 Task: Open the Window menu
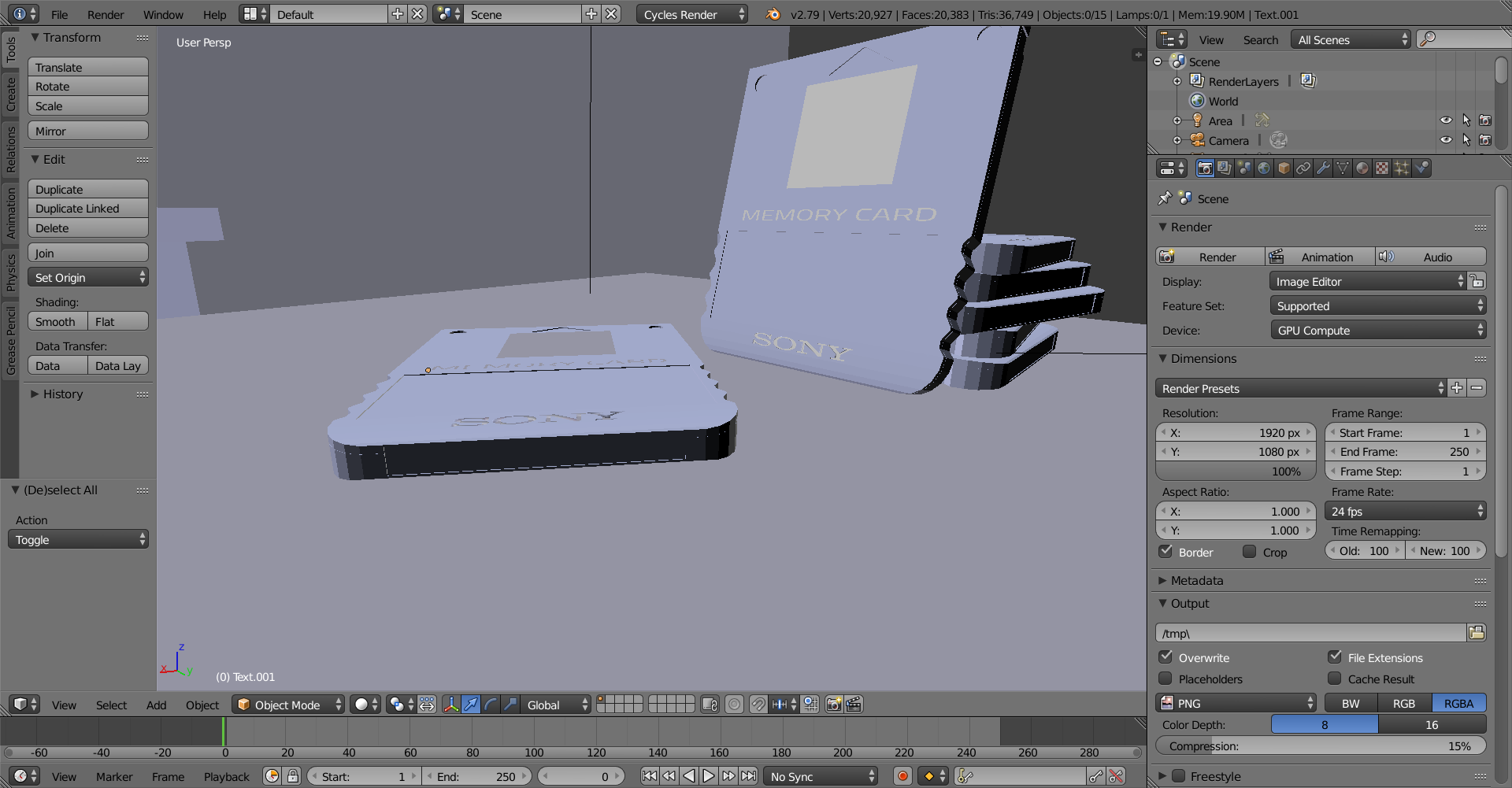point(163,14)
